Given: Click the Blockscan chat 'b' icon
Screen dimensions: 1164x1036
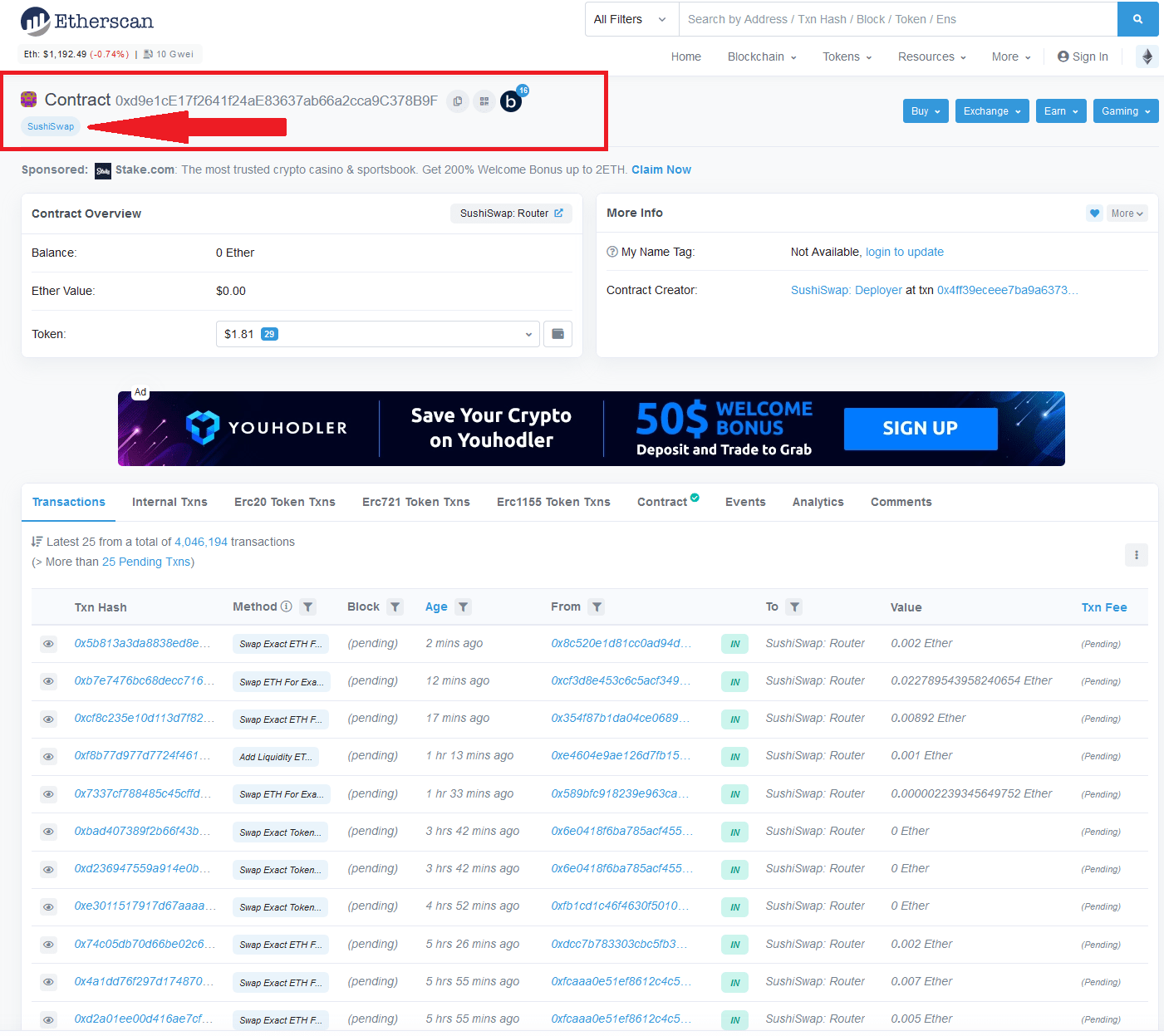Looking at the screenshot, I should pos(511,101).
